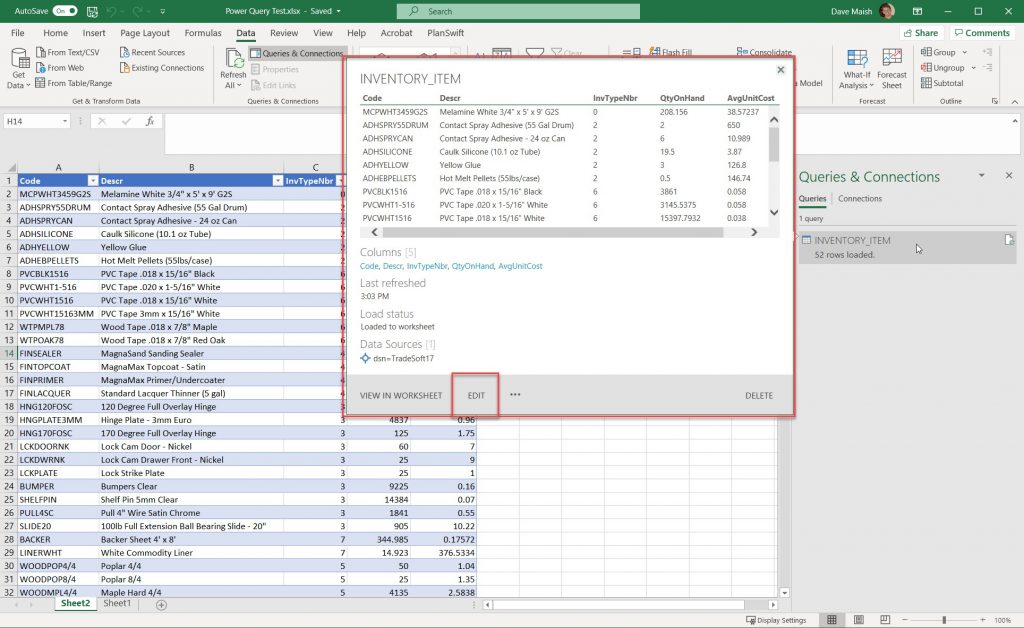Switch to Page Layout view
1024x628 pixels.
[x=859, y=618]
